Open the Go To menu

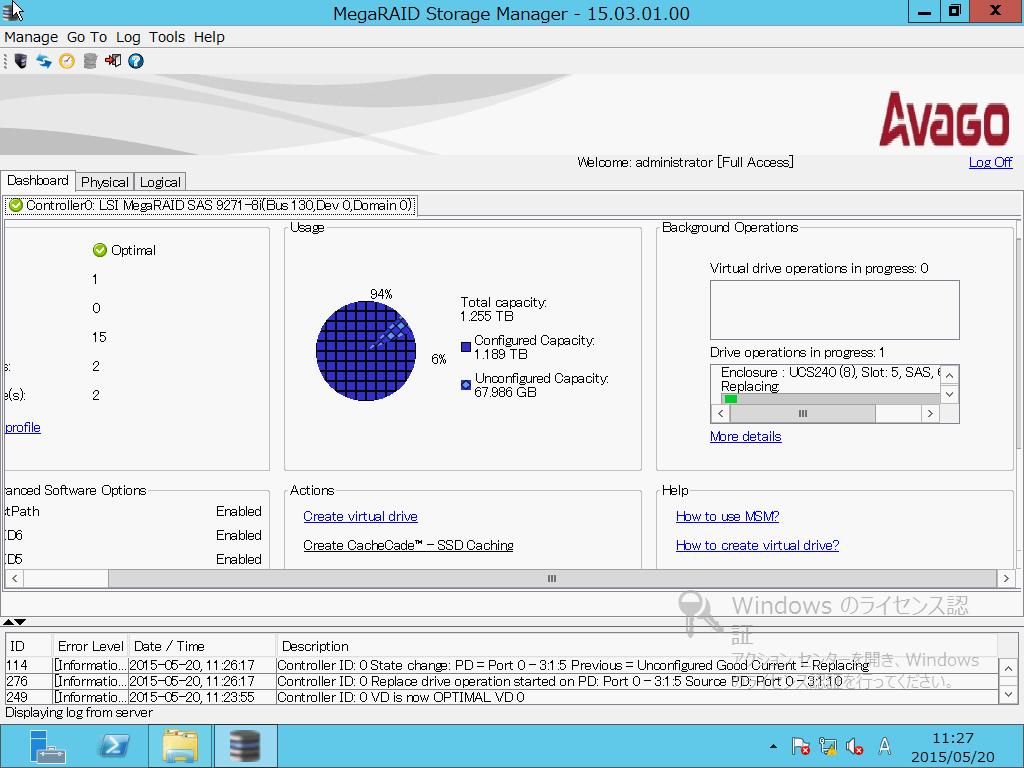coord(87,37)
